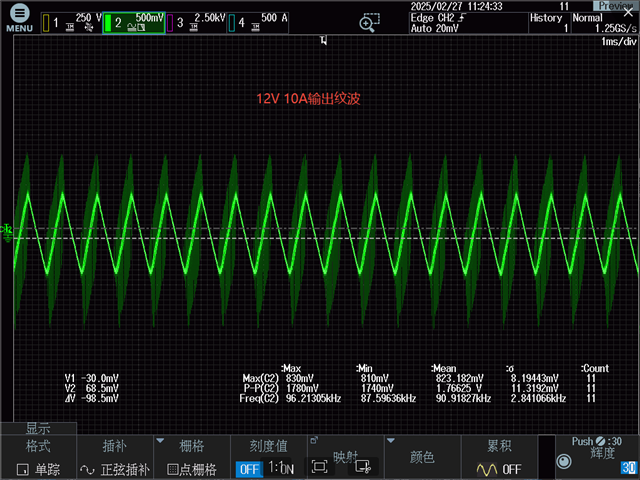Select channel 1 (250 V) box
The height and width of the screenshot is (480, 640).
click(x=71, y=22)
